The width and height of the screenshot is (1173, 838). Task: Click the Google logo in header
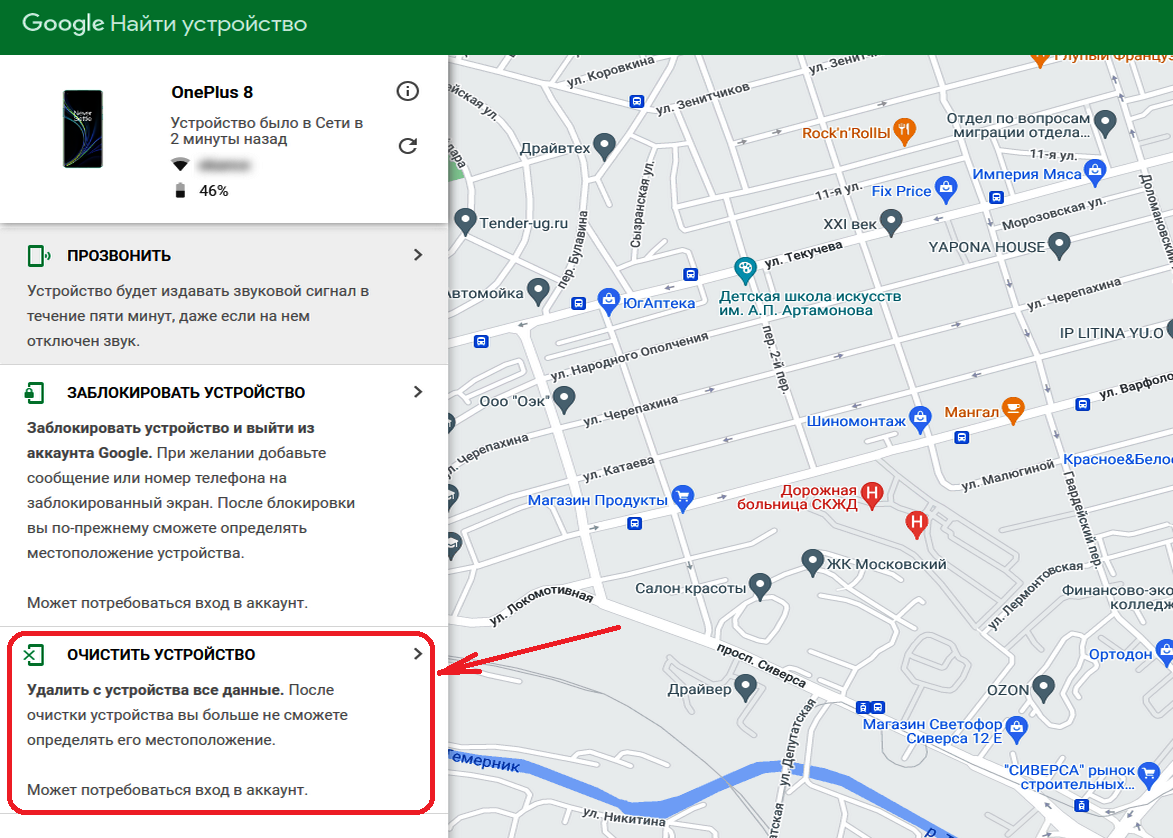pos(63,23)
